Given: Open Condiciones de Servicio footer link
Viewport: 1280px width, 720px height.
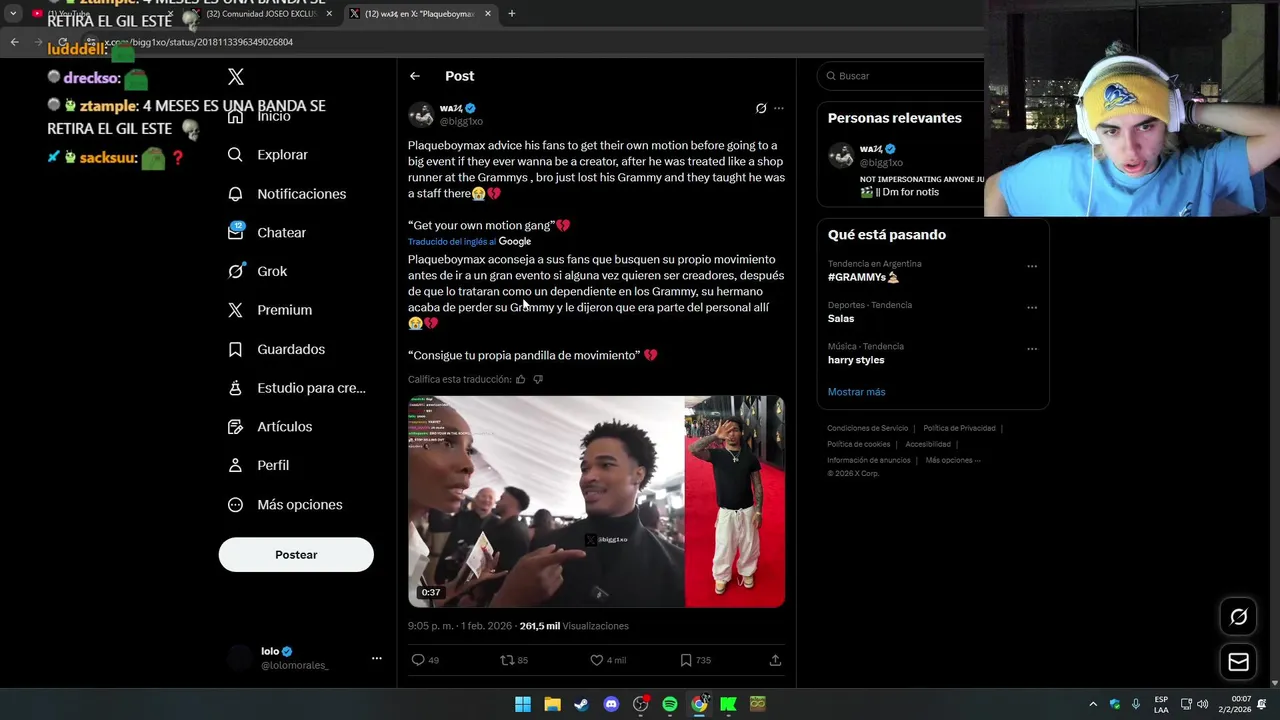Looking at the screenshot, I should point(868,428).
